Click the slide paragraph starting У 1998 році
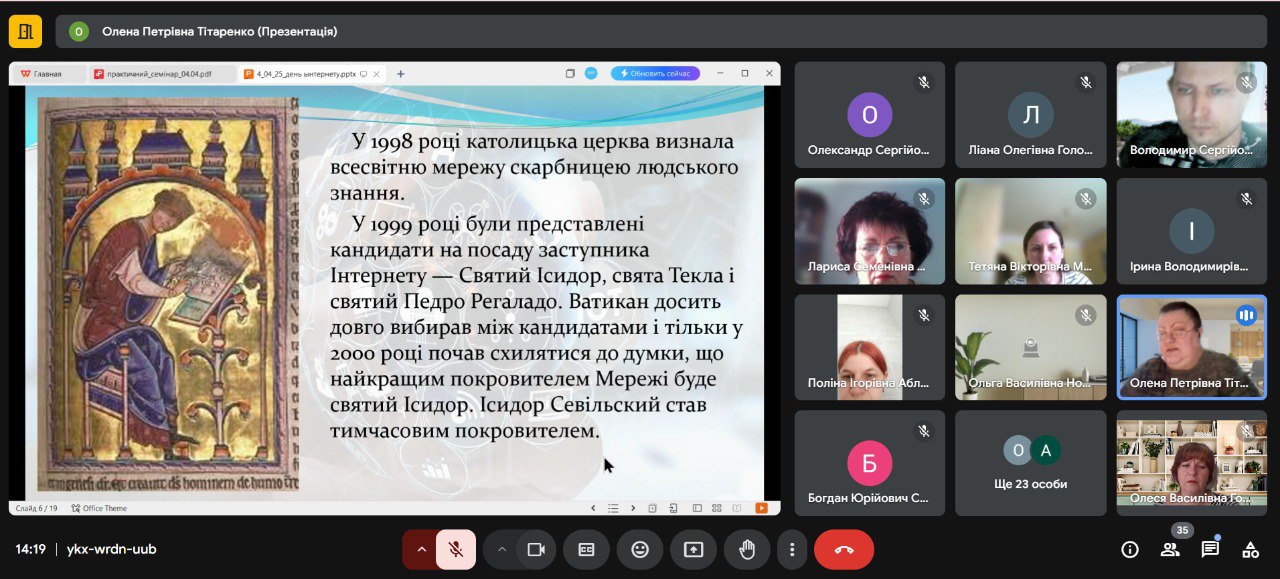Image resolution: width=1280 pixels, height=579 pixels. coord(534,166)
